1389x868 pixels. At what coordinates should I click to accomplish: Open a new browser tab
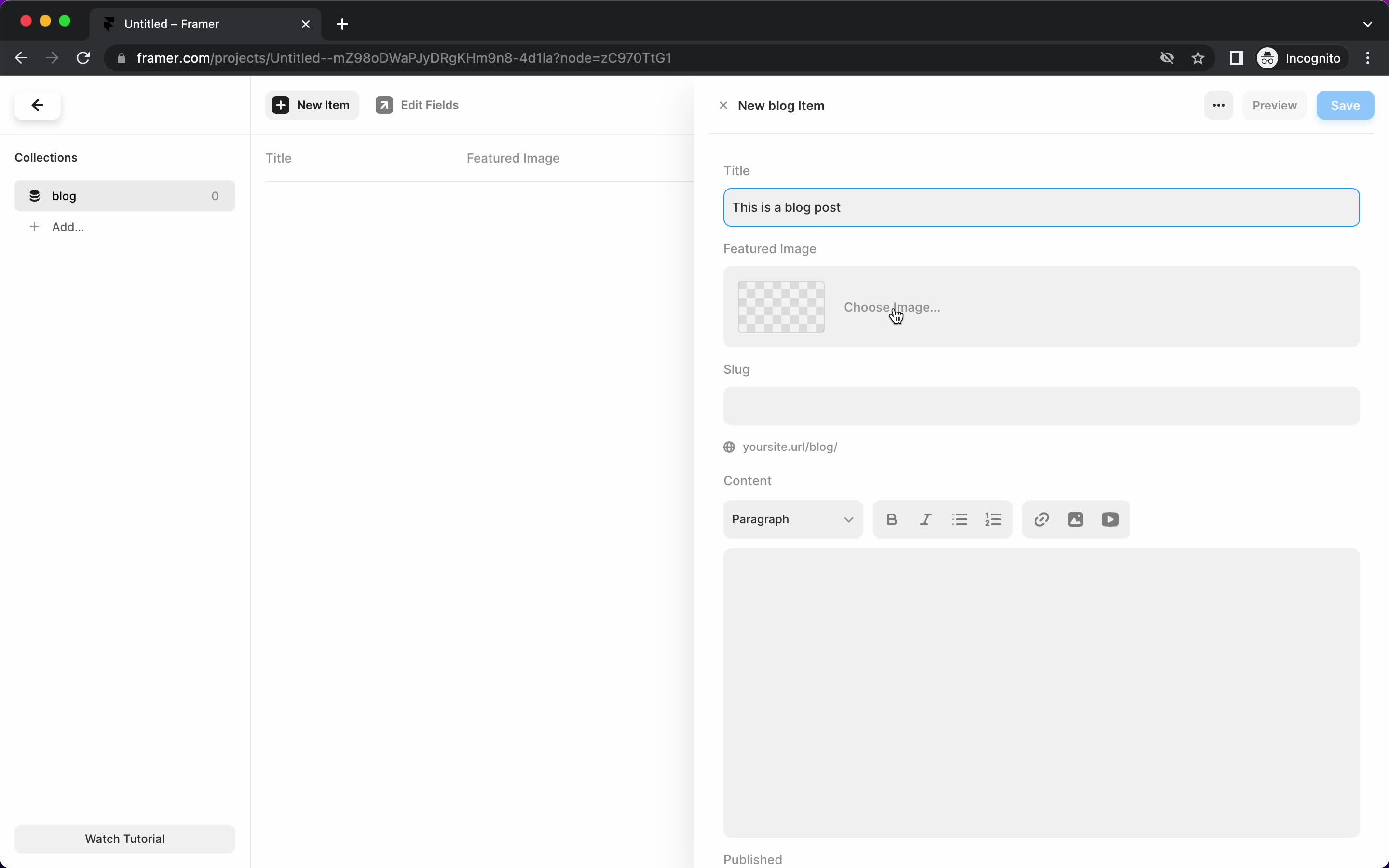(x=342, y=24)
